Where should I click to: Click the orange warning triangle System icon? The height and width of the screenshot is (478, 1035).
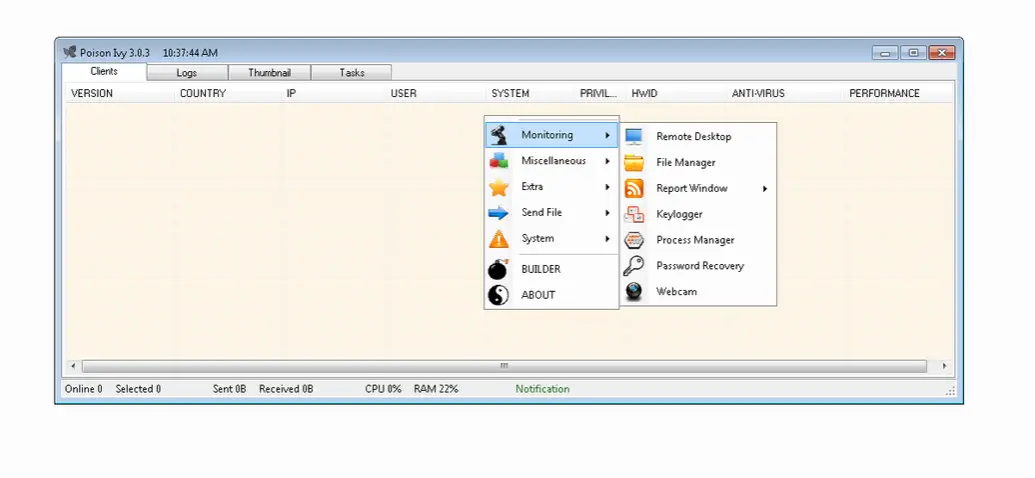pos(499,238)
